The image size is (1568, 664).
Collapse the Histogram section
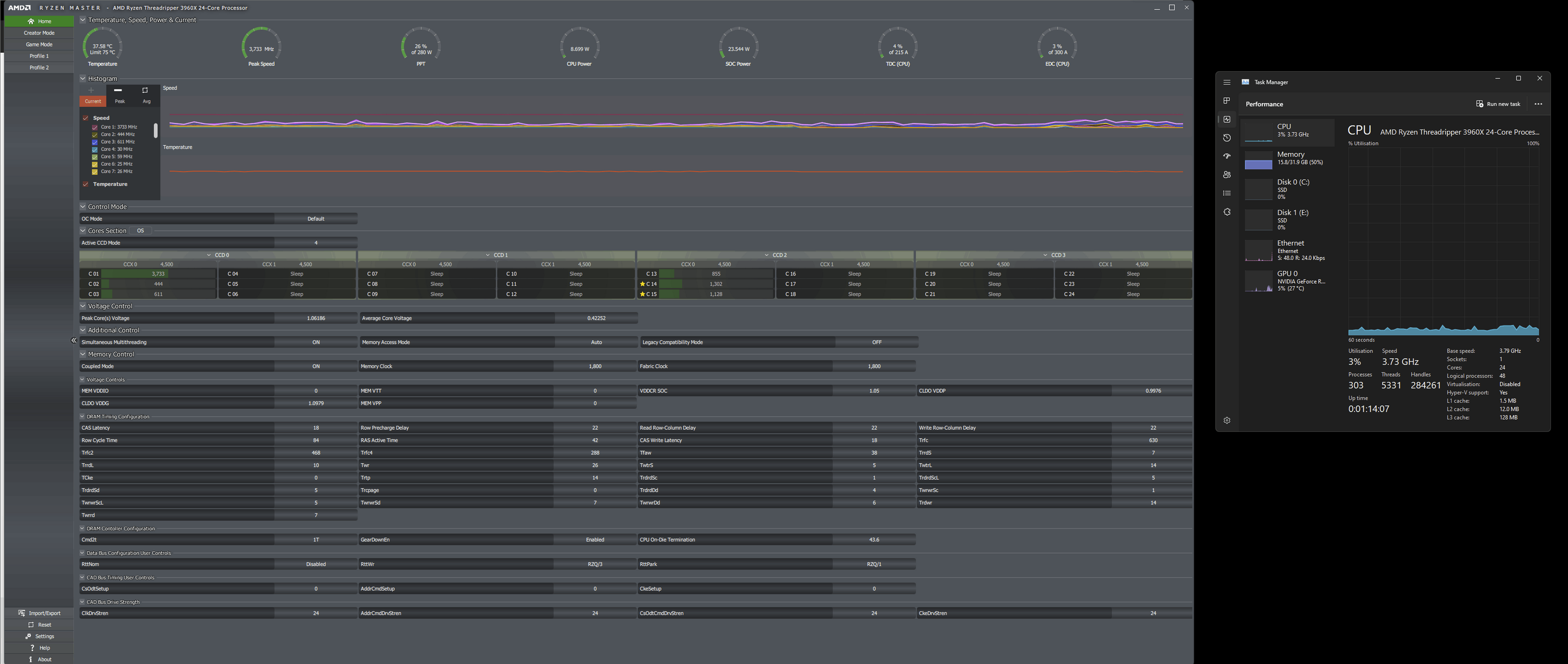pos(83,78)
